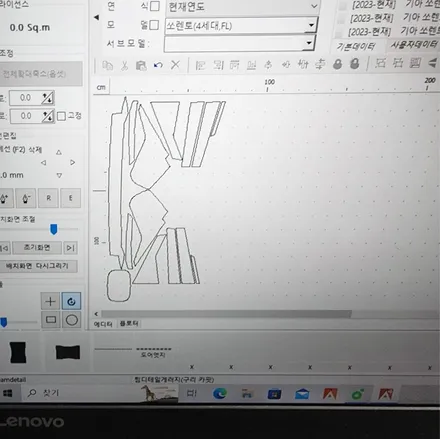Toggle the 연식 checkbox
The height and width of the screenshot is (439, 440).
[155, 6]
